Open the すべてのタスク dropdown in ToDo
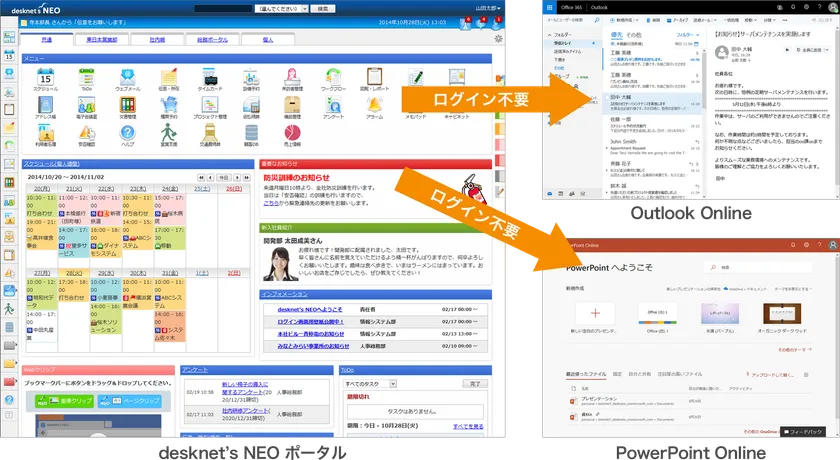Screen dimensions: 840x460 click(370, 383)
